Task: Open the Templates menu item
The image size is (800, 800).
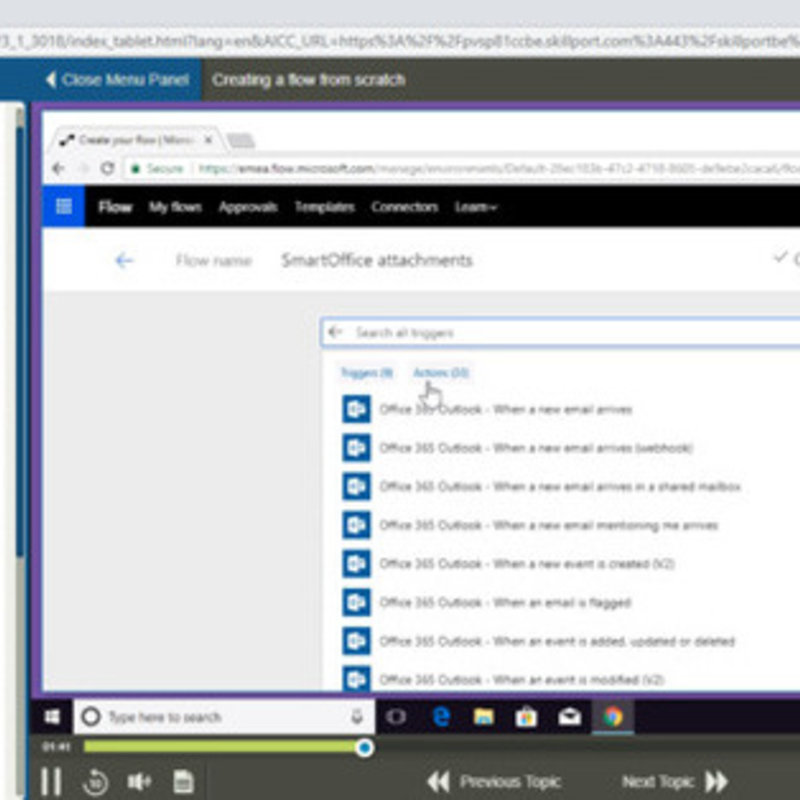Action: [x=324, y=207]
